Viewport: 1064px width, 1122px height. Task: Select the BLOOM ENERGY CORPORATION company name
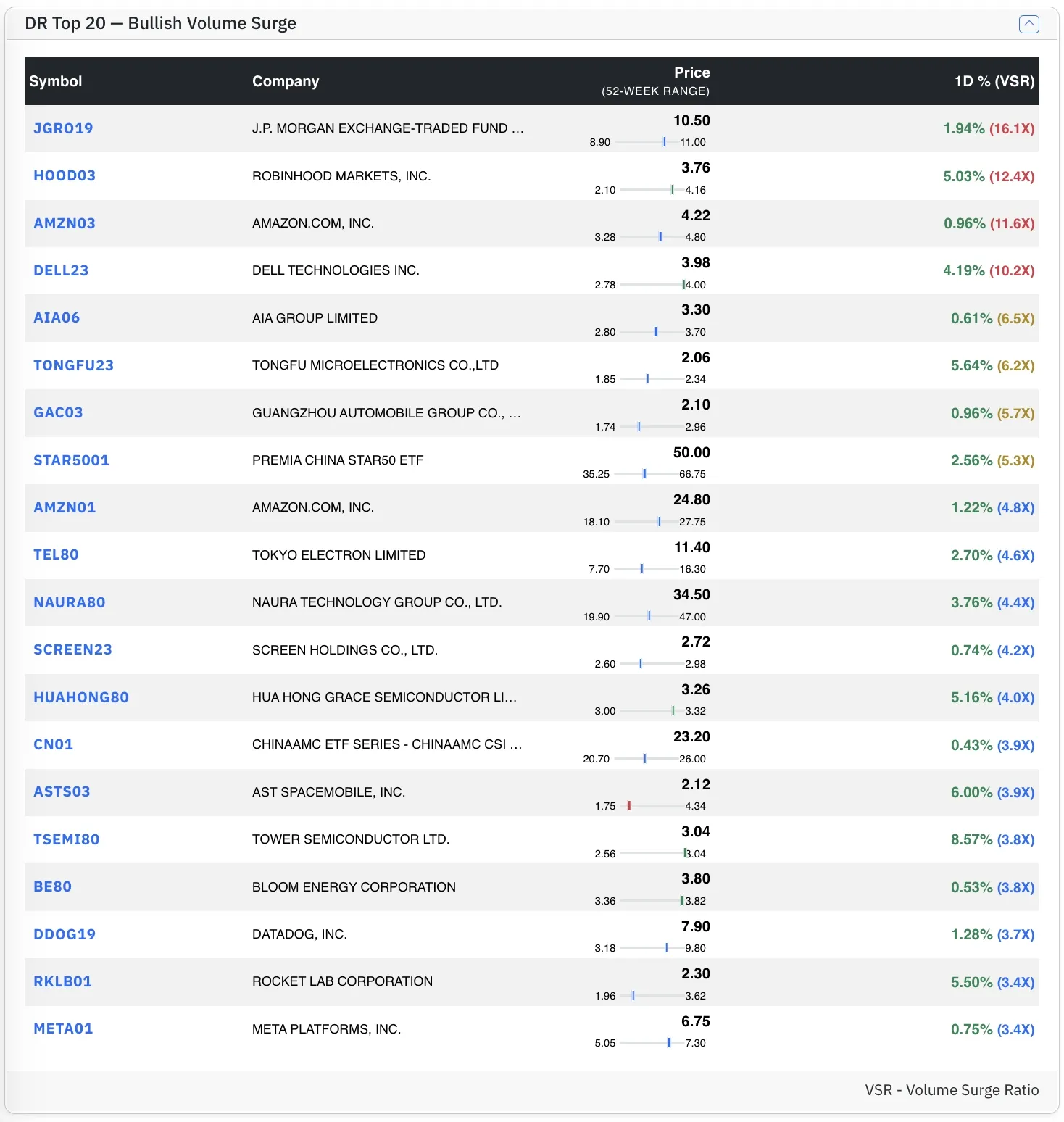[354, 887]
